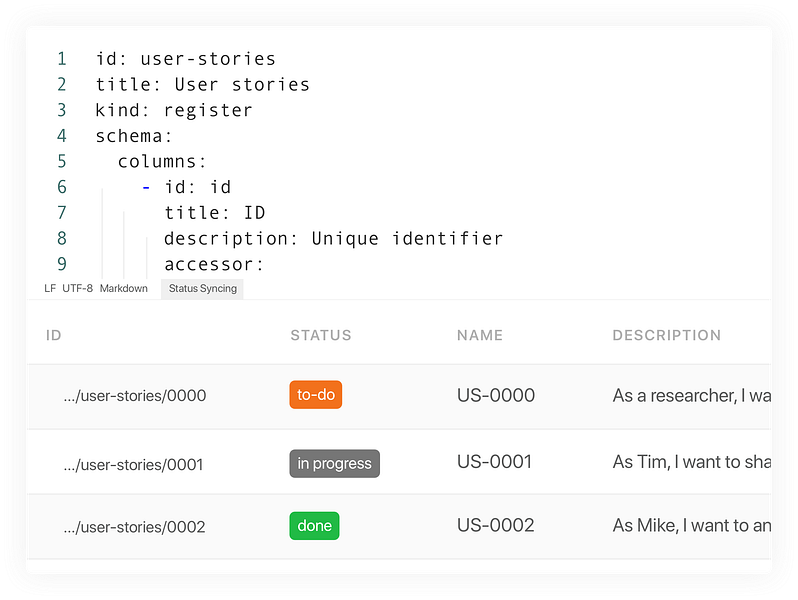The image size is (798, 600).
Task: Select the Markdown language mode label
Action: click(x=124, y=289)
